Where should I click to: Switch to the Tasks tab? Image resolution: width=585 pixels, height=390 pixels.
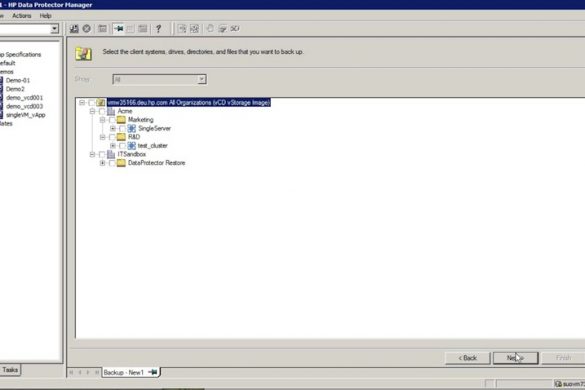coord(10,370)
